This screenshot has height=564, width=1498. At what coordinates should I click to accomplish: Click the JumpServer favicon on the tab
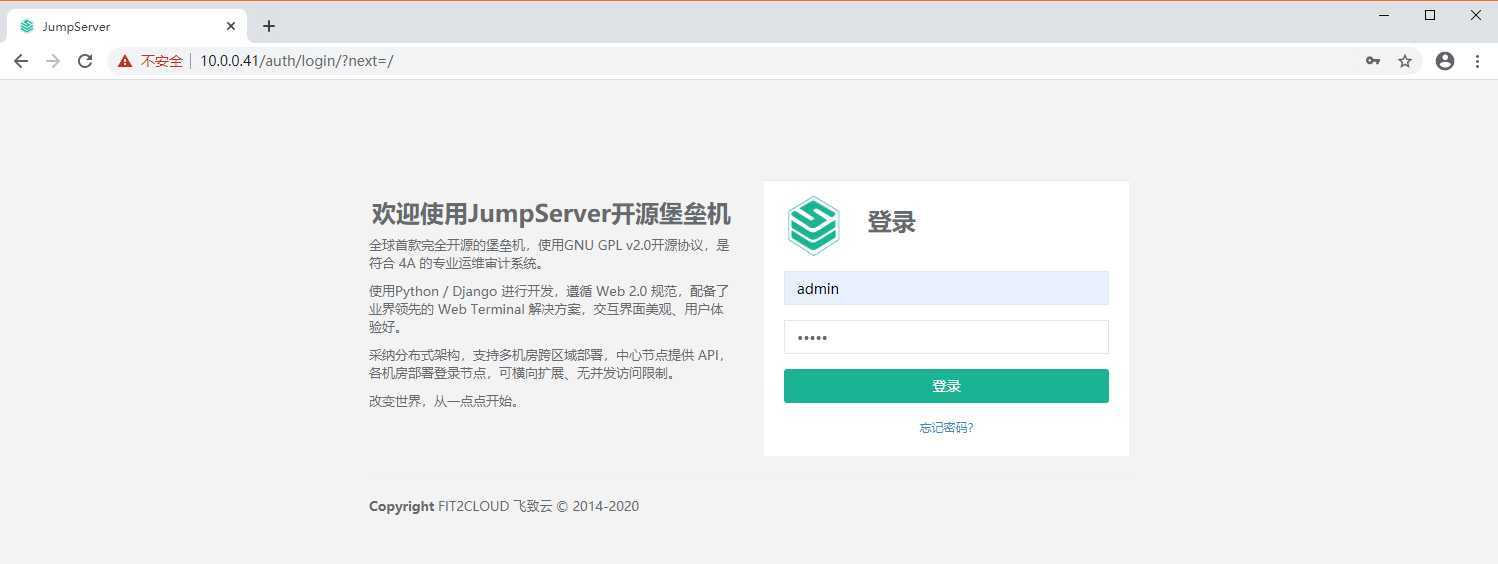pos(27,26)
